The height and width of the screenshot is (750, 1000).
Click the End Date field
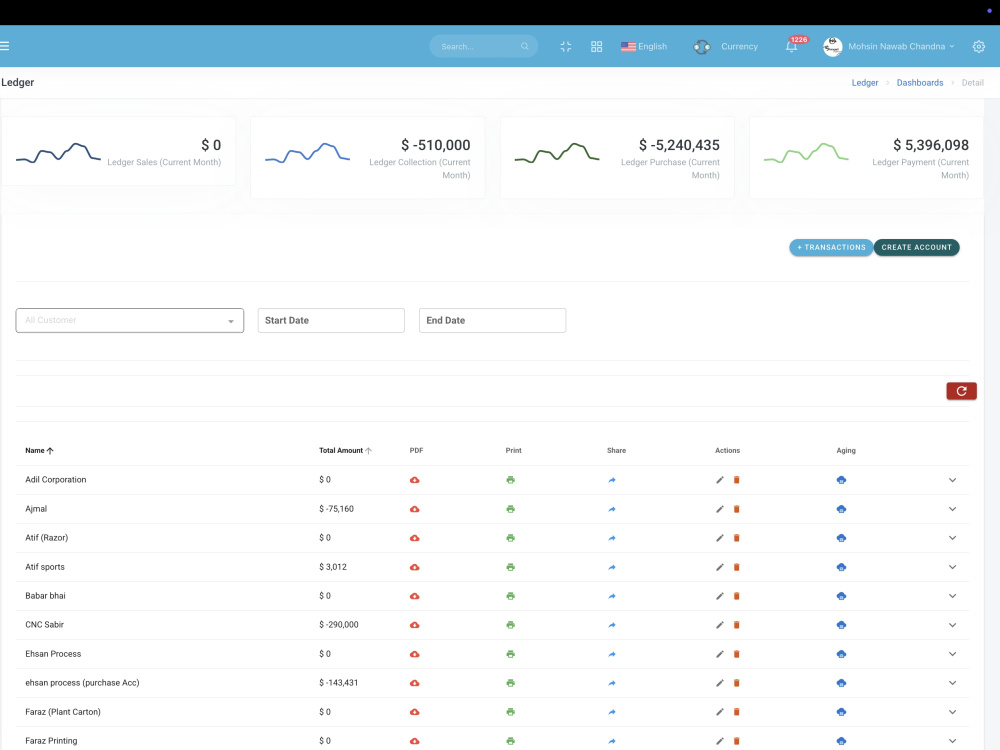[492, 320]
